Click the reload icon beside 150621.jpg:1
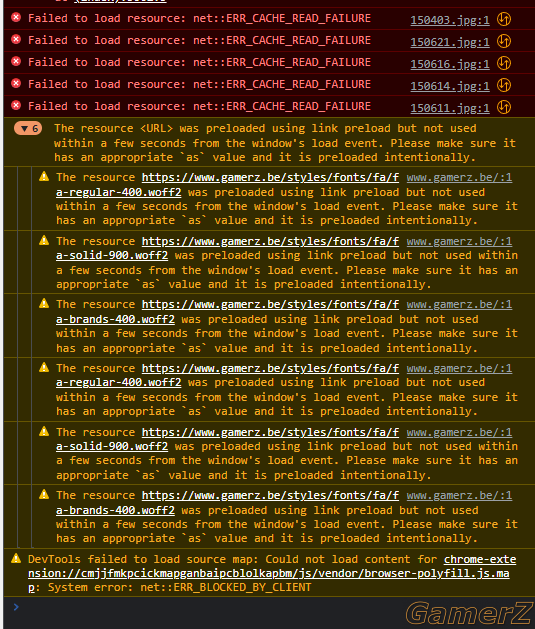This screenshot has height=629, width=535. coord(504,41)
